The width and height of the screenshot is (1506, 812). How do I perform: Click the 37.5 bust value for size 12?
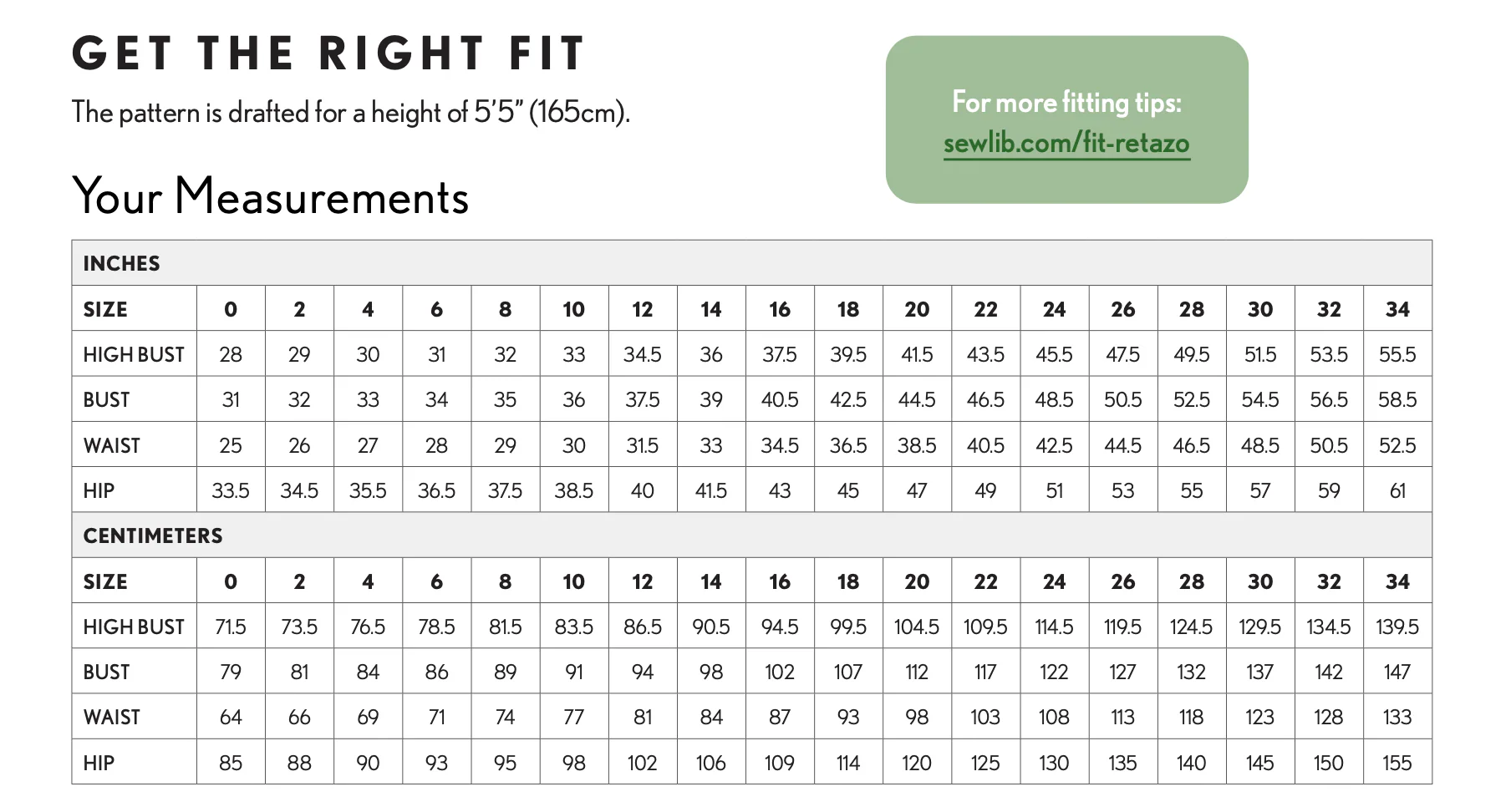tap(643, 399)
